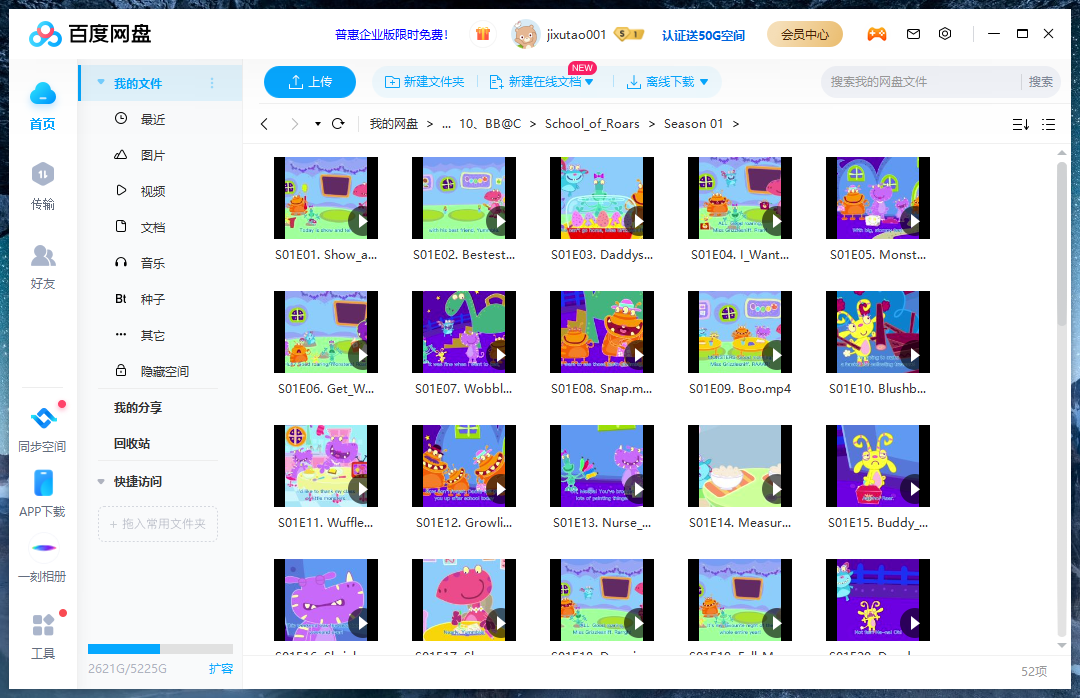Select the S01E09. Boo.mp4 thumbnail
Screen dimensions: 1080x698
pos(740,332)
